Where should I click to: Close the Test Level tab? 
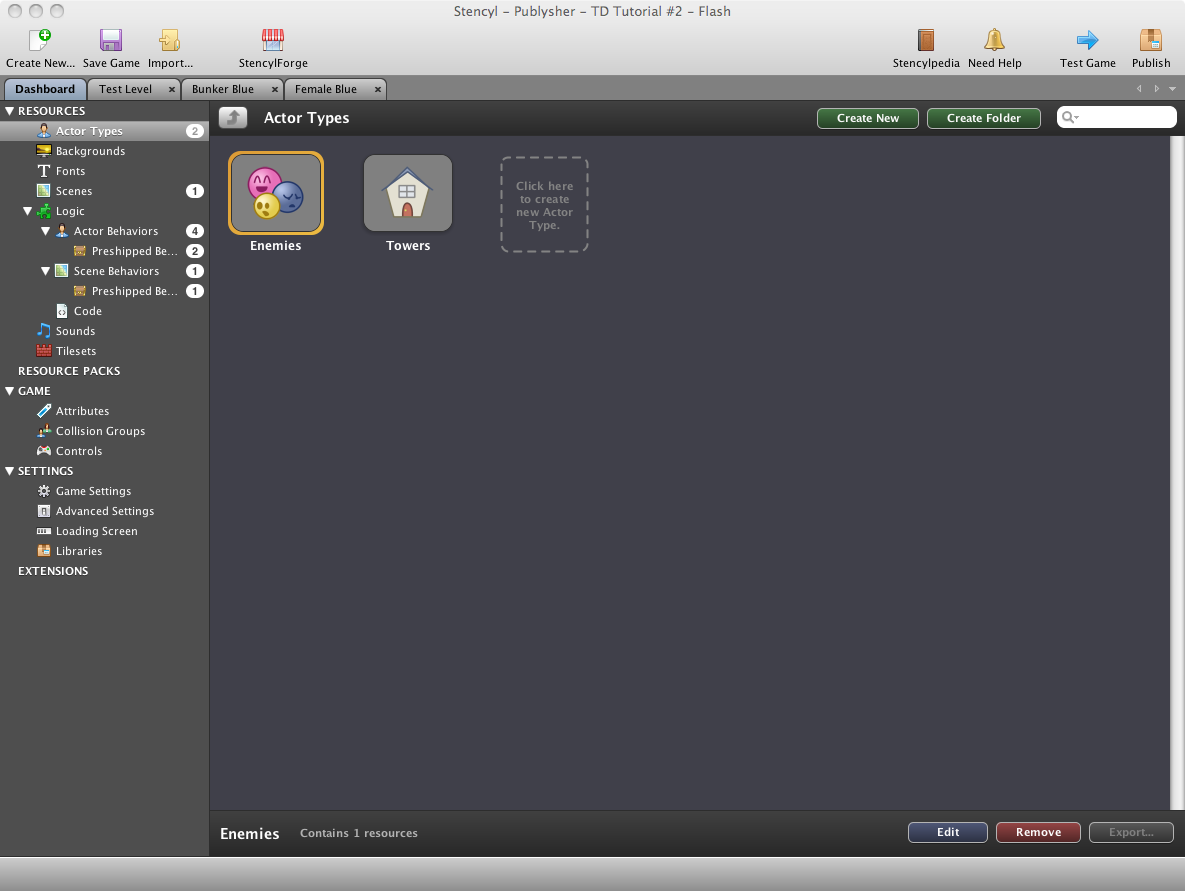coord(172,89)
